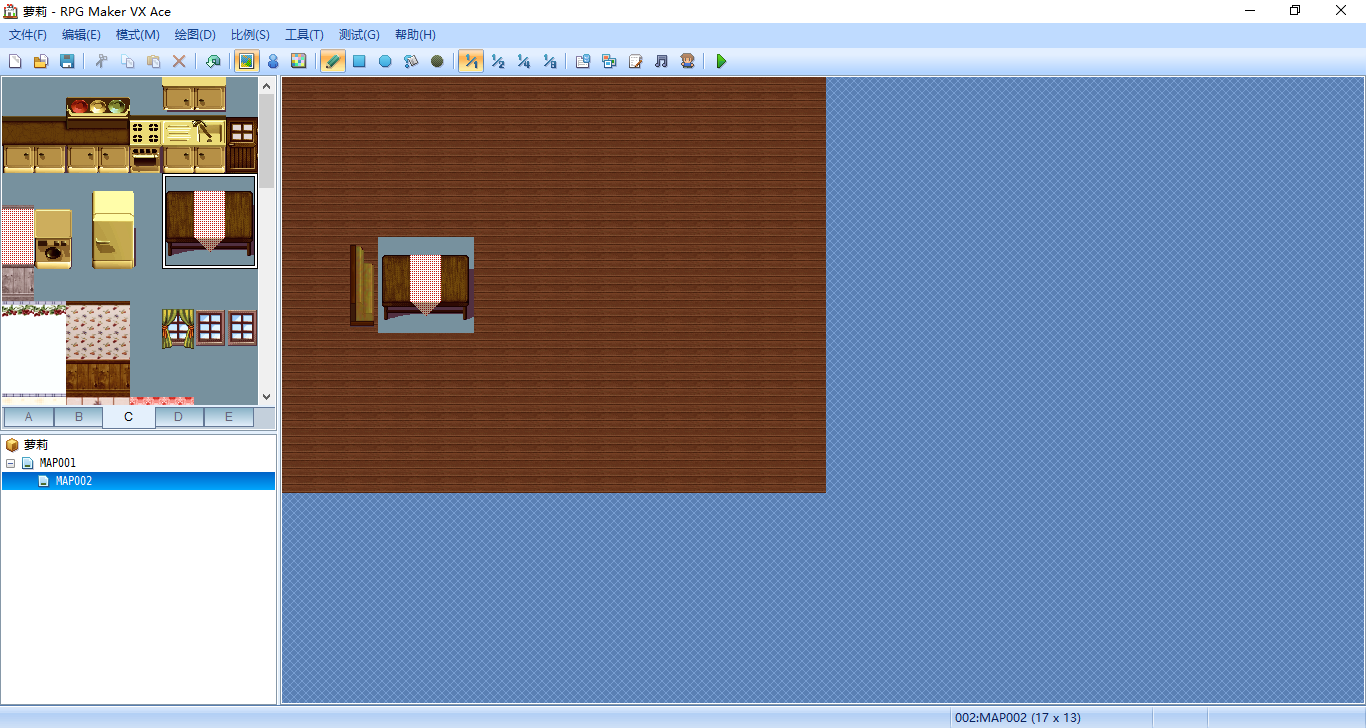Open the Character Generator icon
The width and height of the screenshot is (1366, 728).
[687, 61]
